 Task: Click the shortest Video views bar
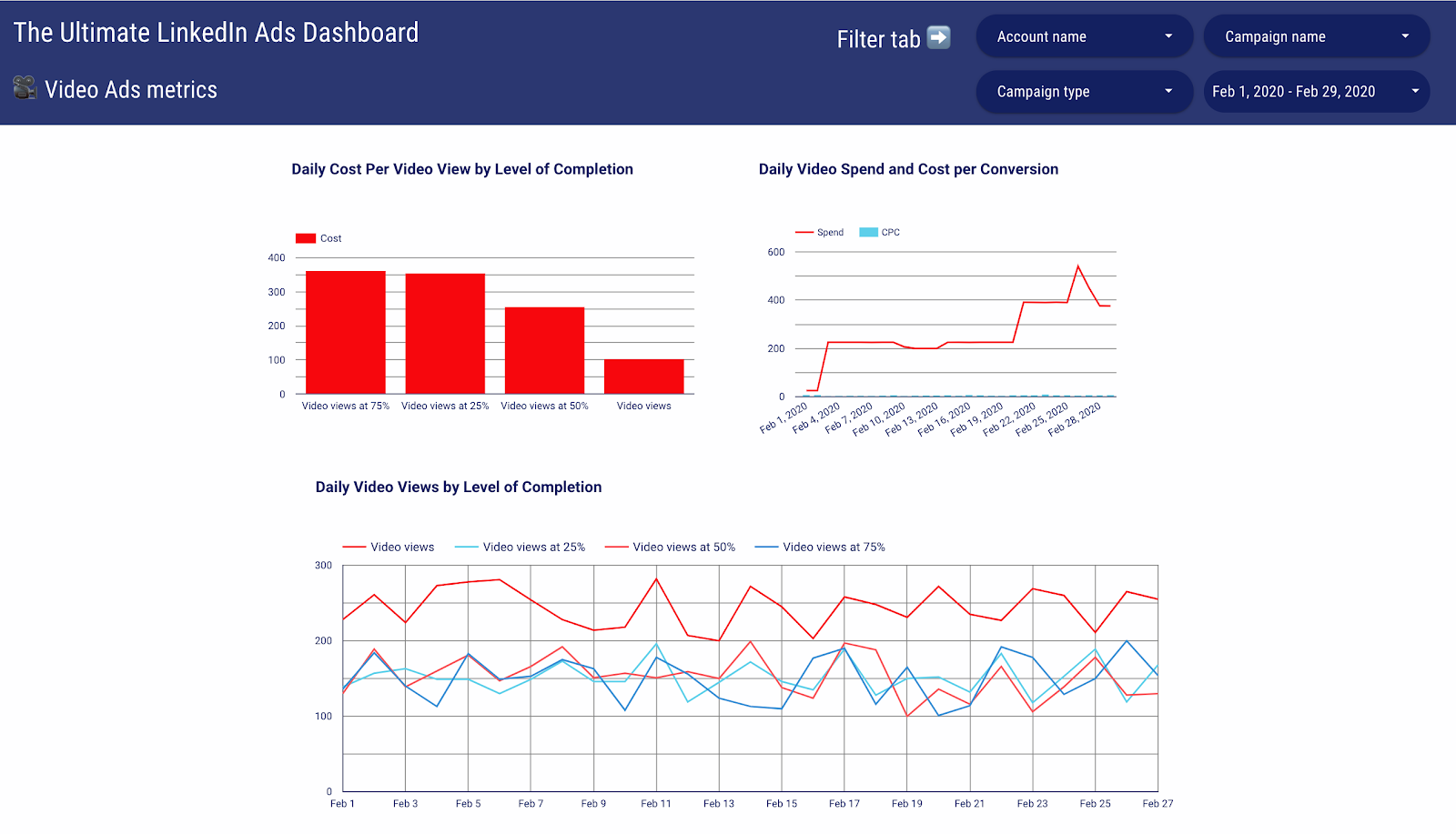[x=643, y=377]
